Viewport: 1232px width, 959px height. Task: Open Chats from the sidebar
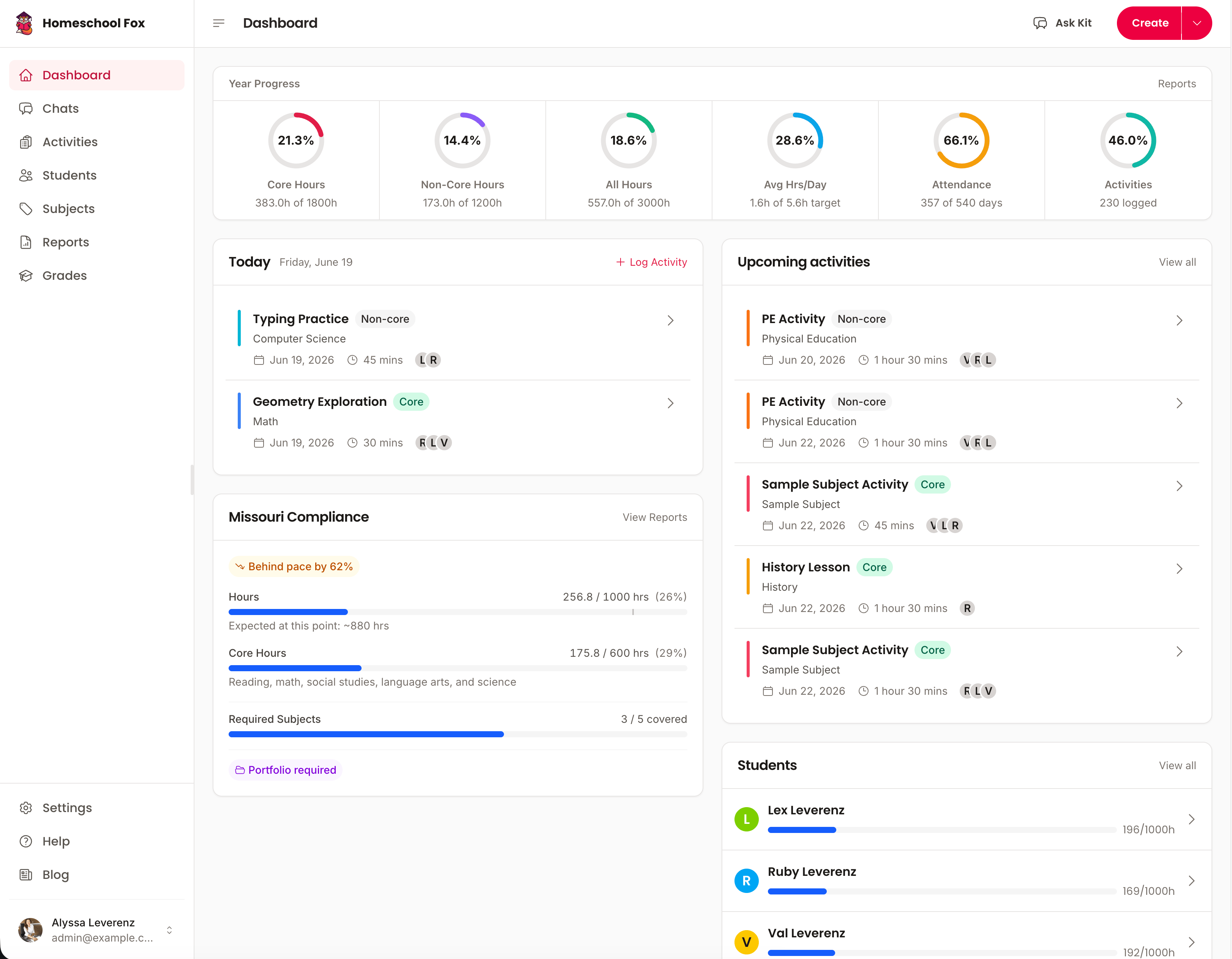tap(96, 108)
